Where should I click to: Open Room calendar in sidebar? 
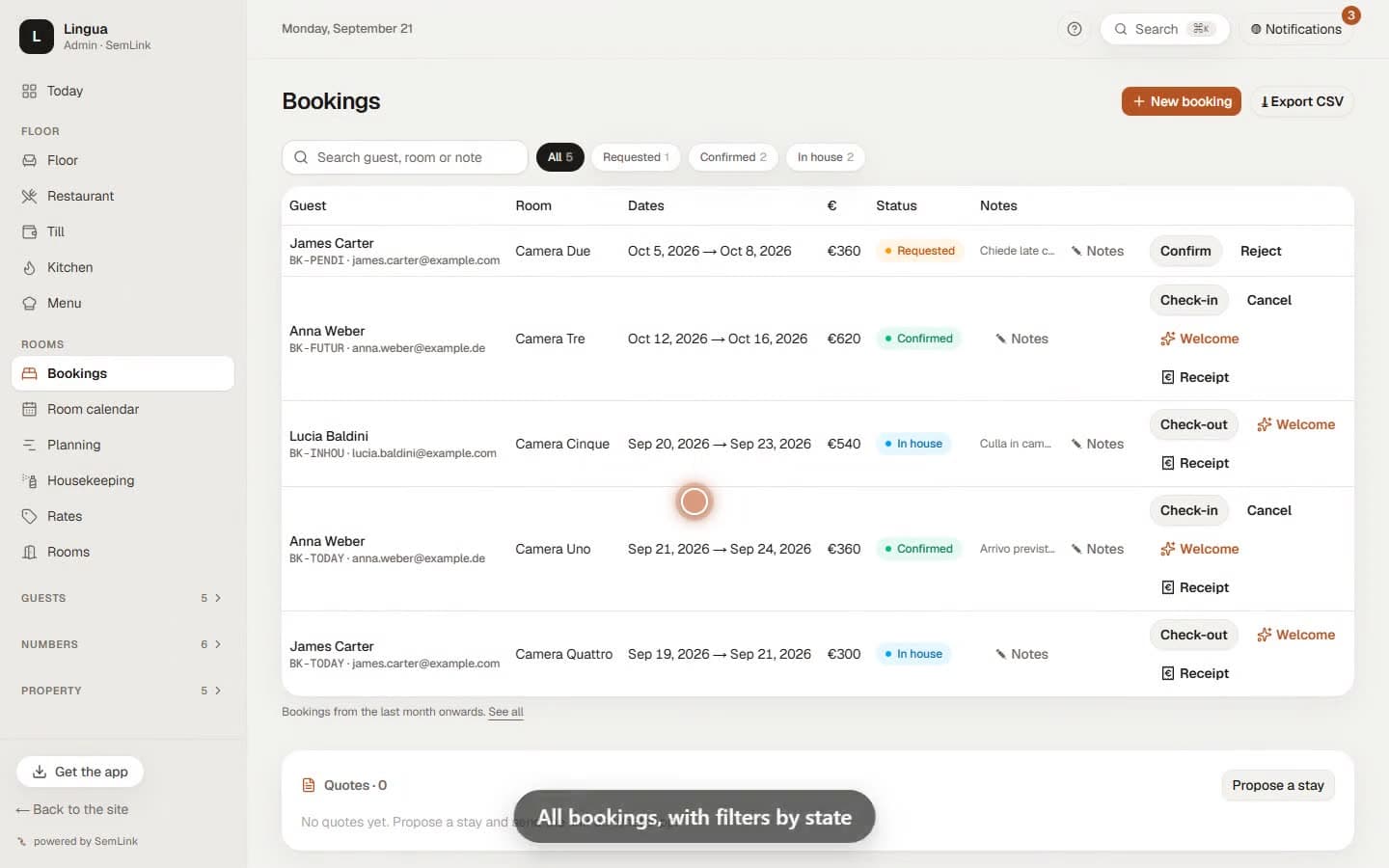pos(123,409)
